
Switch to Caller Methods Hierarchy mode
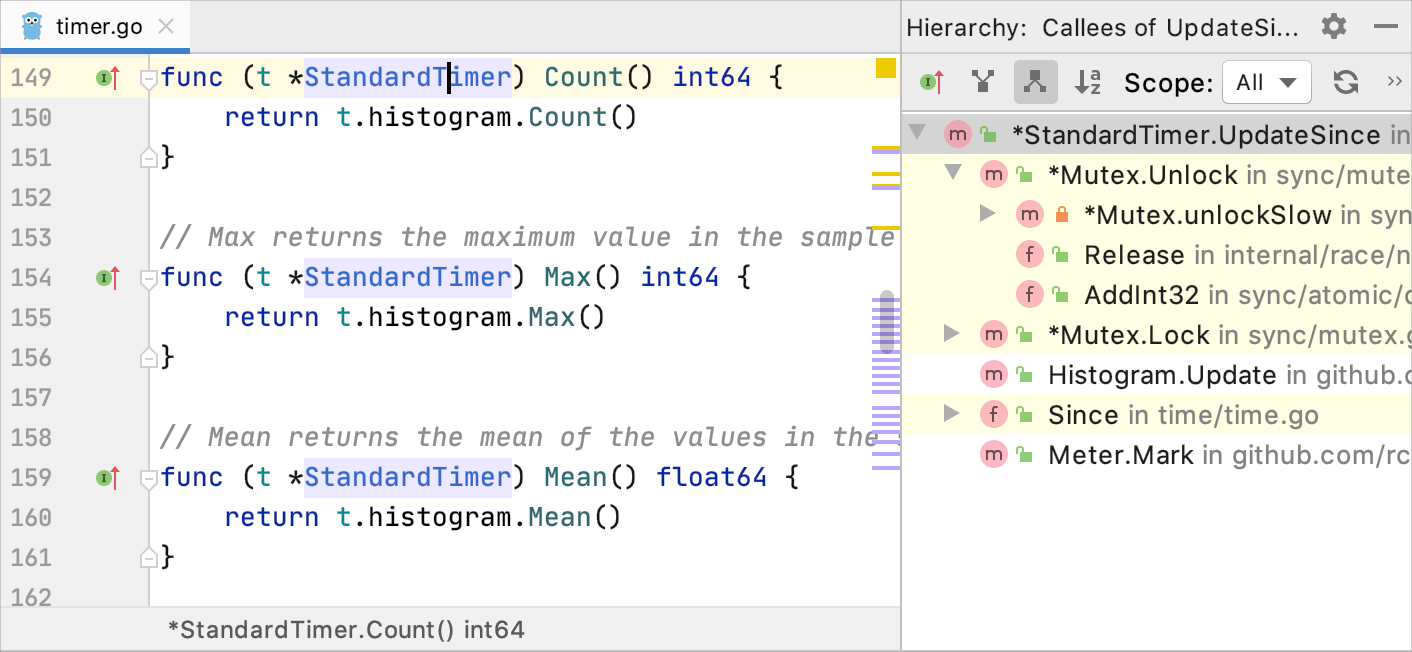(982, 81)
